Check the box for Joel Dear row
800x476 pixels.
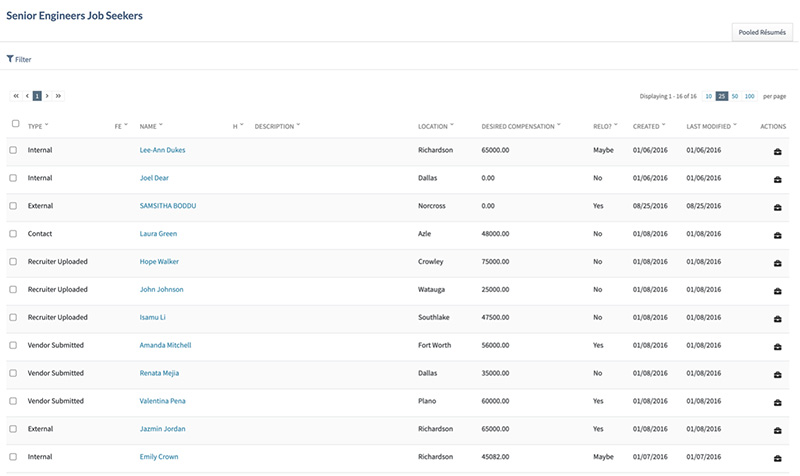tap(13, 178)
